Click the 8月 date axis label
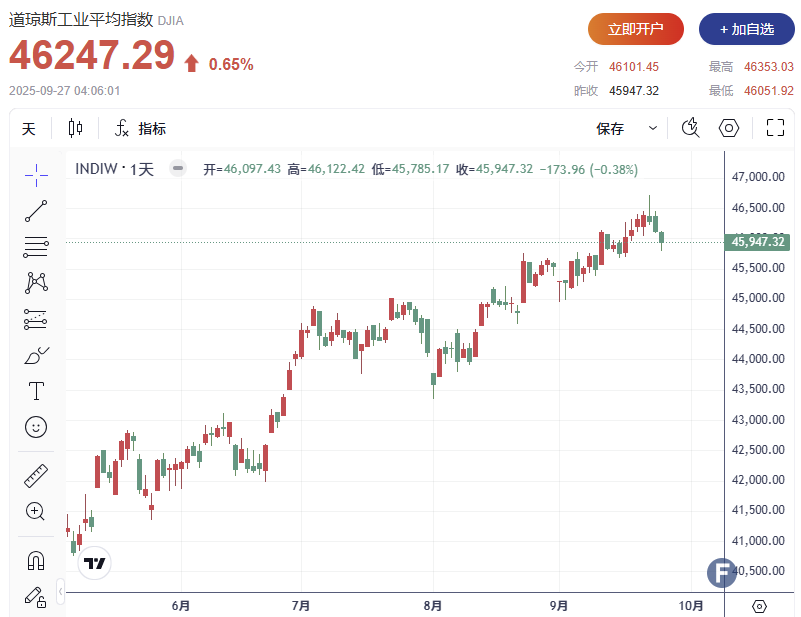Image resolution: width=801 pixels, height=617 pixels. (433, 606)
